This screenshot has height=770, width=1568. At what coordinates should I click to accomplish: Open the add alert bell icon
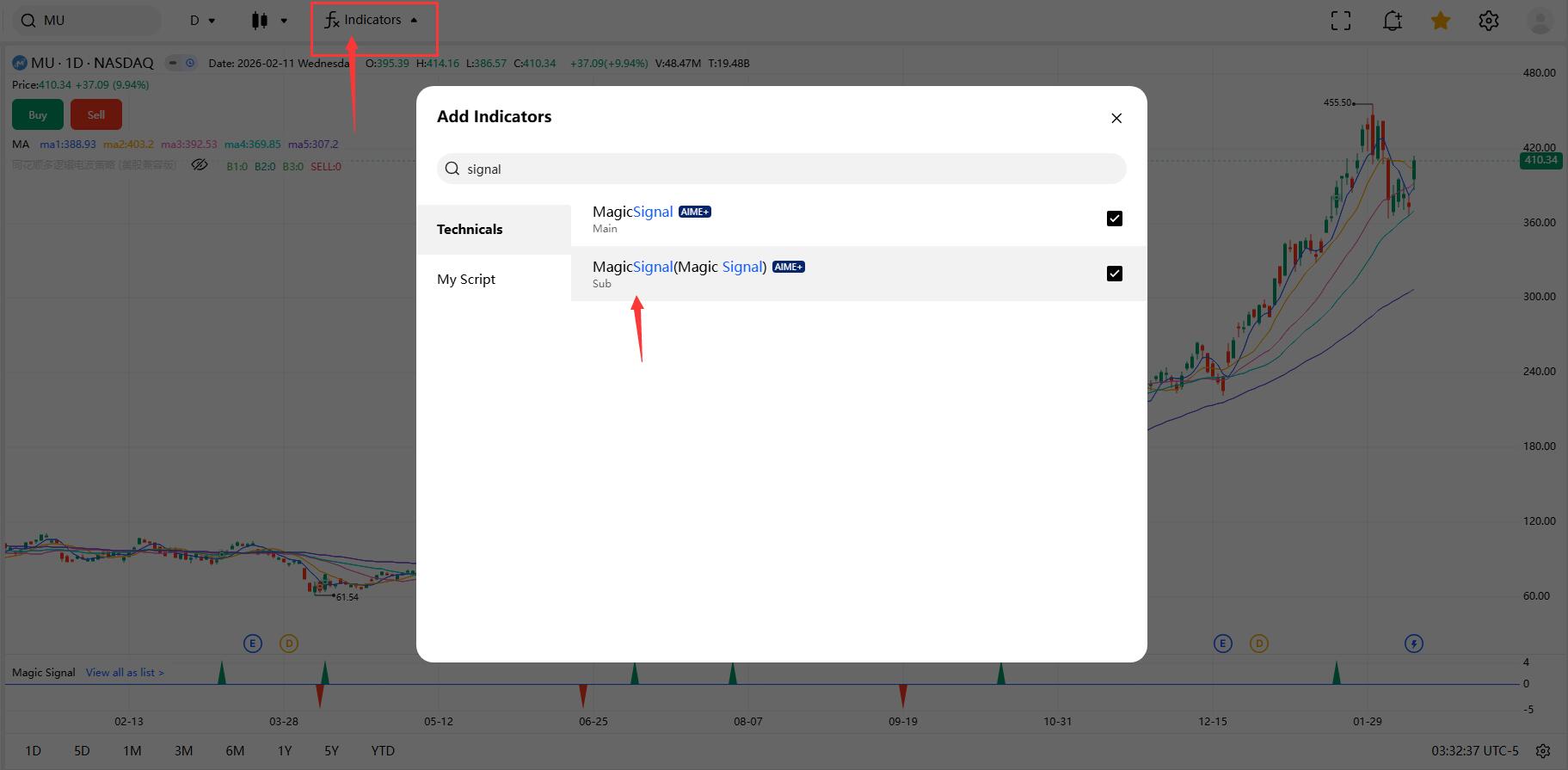[1392, 21]
